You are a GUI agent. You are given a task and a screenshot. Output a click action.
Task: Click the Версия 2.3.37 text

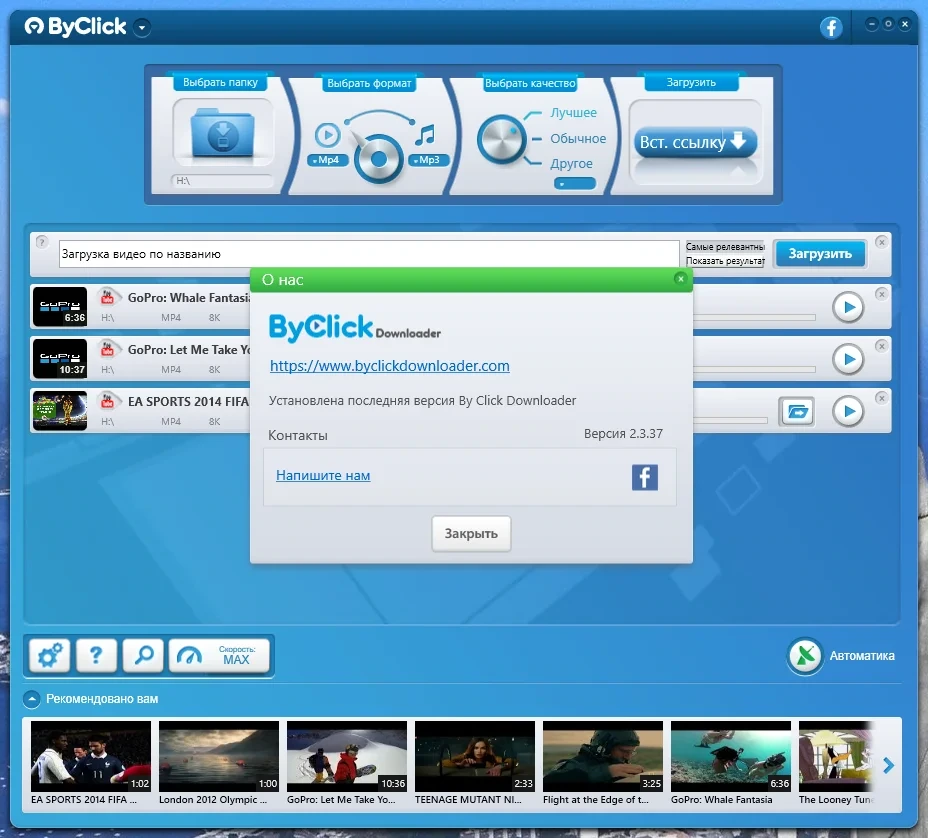pos(623,434)
